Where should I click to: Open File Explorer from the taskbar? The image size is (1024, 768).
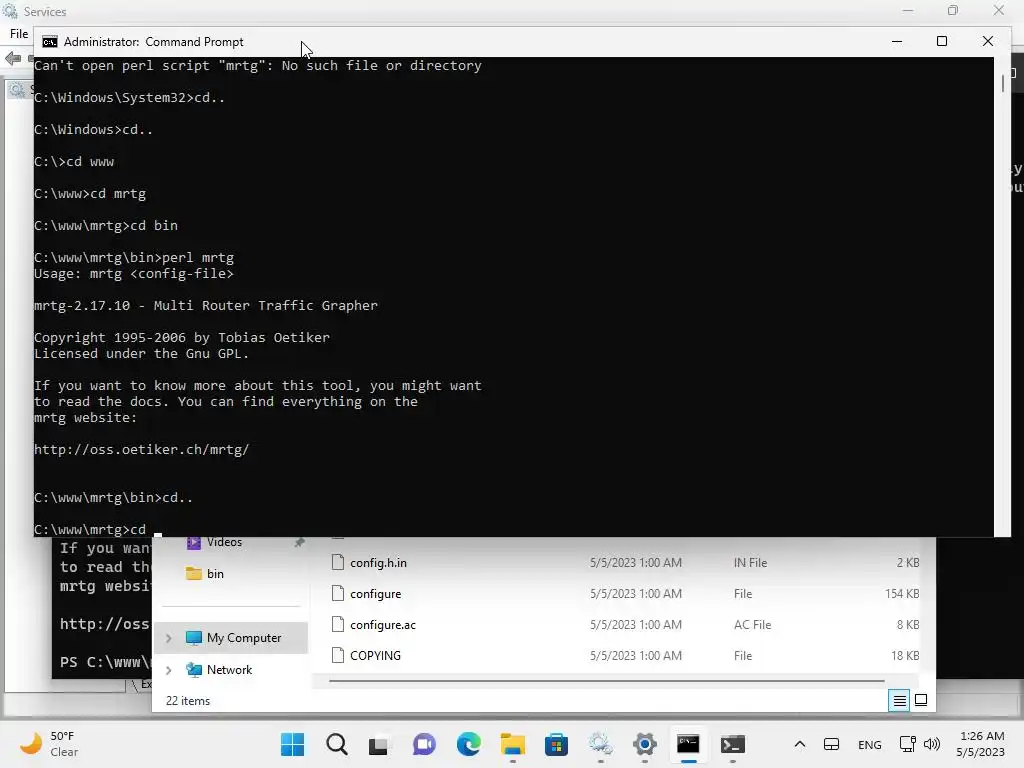513,744
